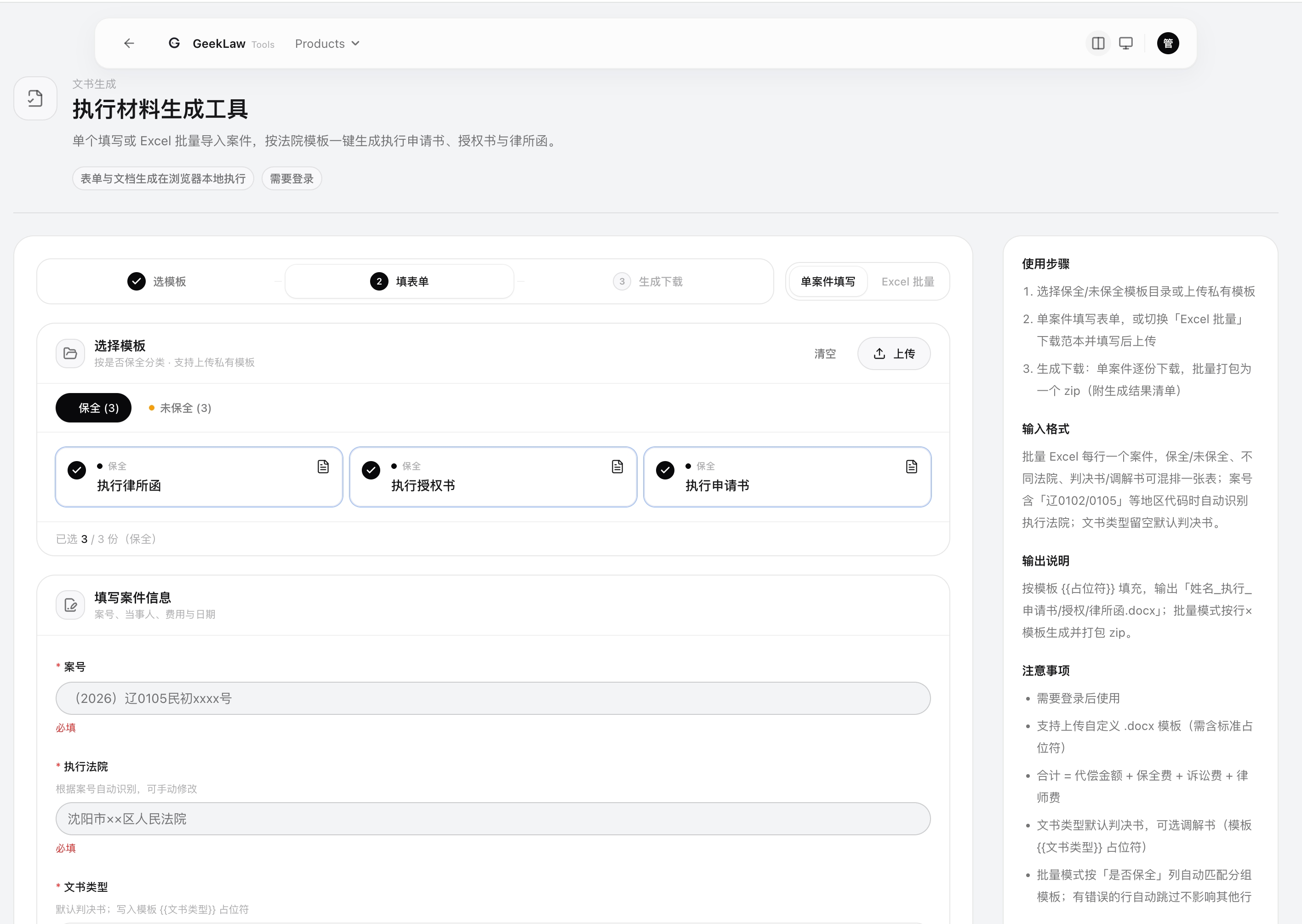The width and height of the screenshot is (1302, 924).
Task: Click the edit icon next to 填写案件信息
Action: [70, 605]
